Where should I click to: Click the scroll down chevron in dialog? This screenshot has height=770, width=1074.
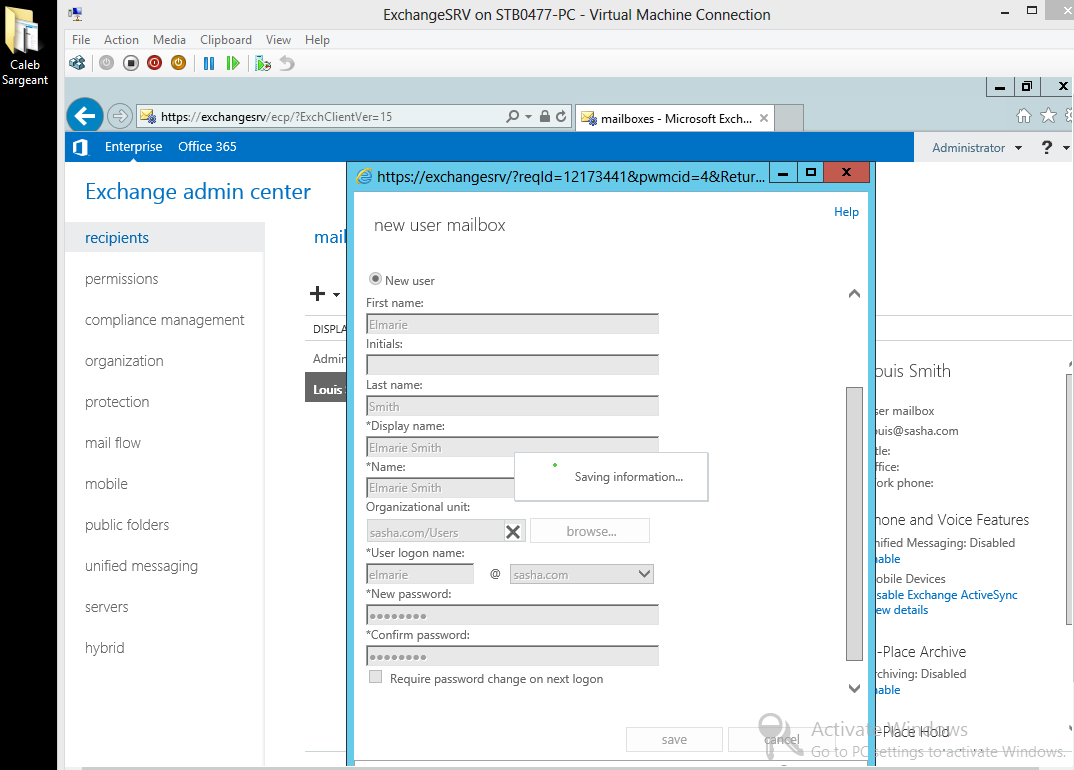(x=854, y=688)
